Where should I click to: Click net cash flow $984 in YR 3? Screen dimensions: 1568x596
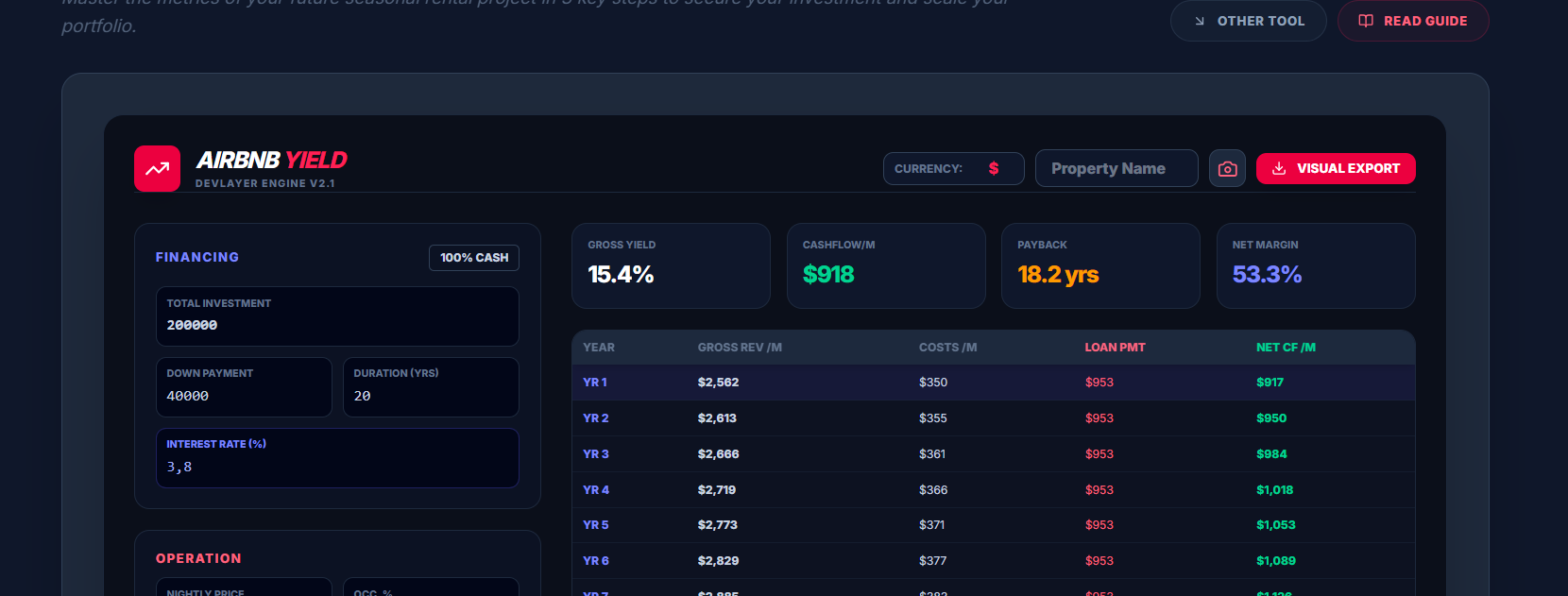tap(1271, 454)
